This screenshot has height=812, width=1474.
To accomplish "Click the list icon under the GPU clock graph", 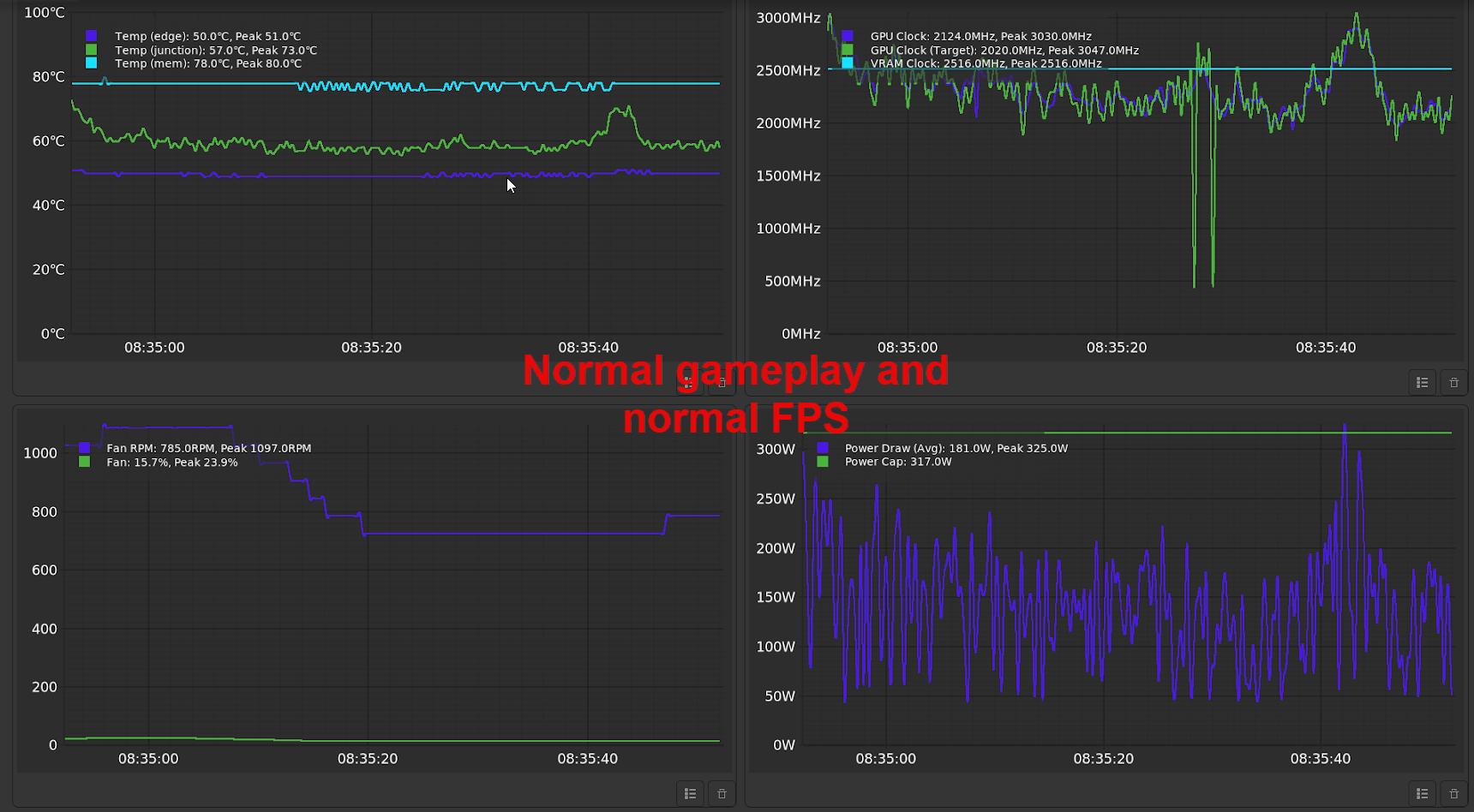I will 1423,383.
